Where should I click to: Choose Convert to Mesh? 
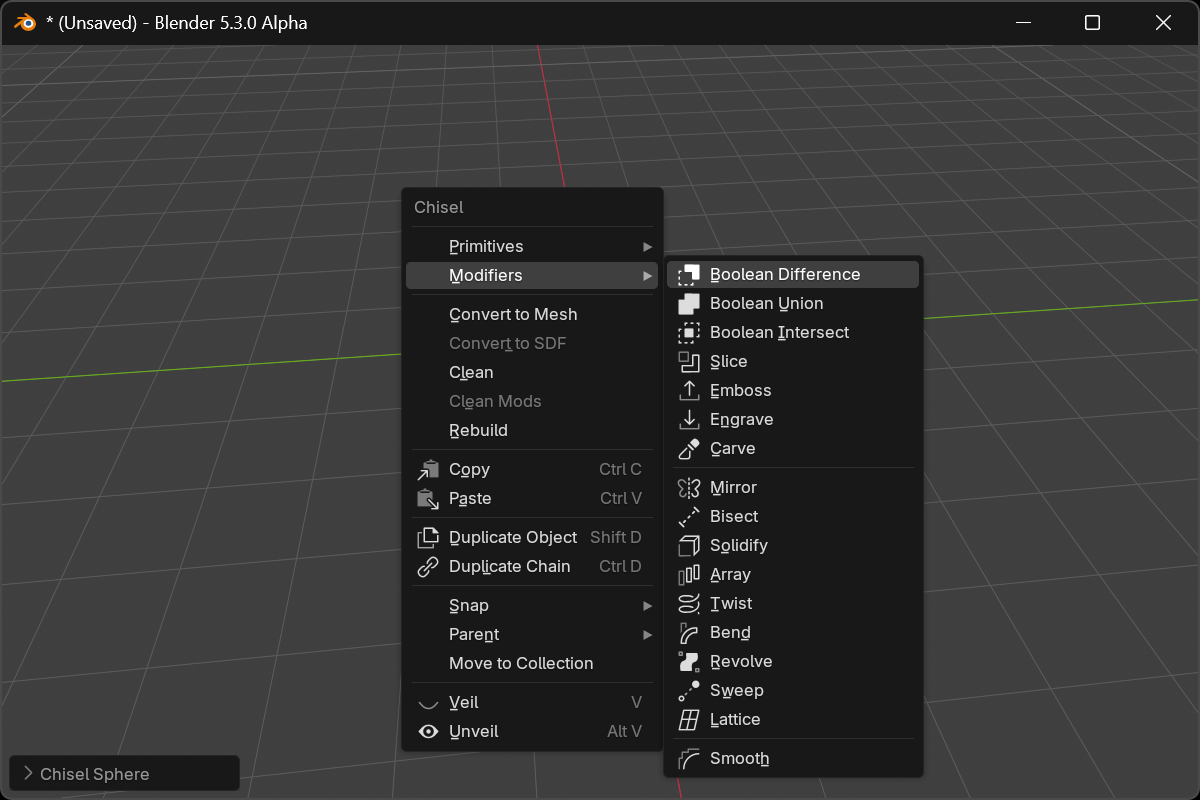coord(532,315)
